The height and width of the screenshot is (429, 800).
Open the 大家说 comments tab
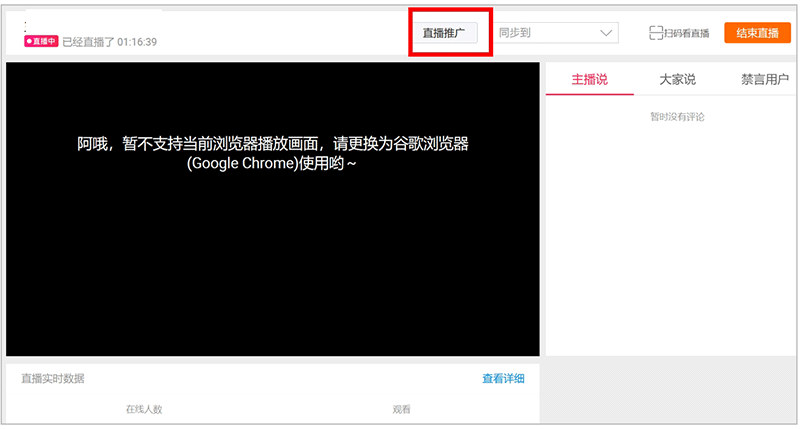coord(677,80)
